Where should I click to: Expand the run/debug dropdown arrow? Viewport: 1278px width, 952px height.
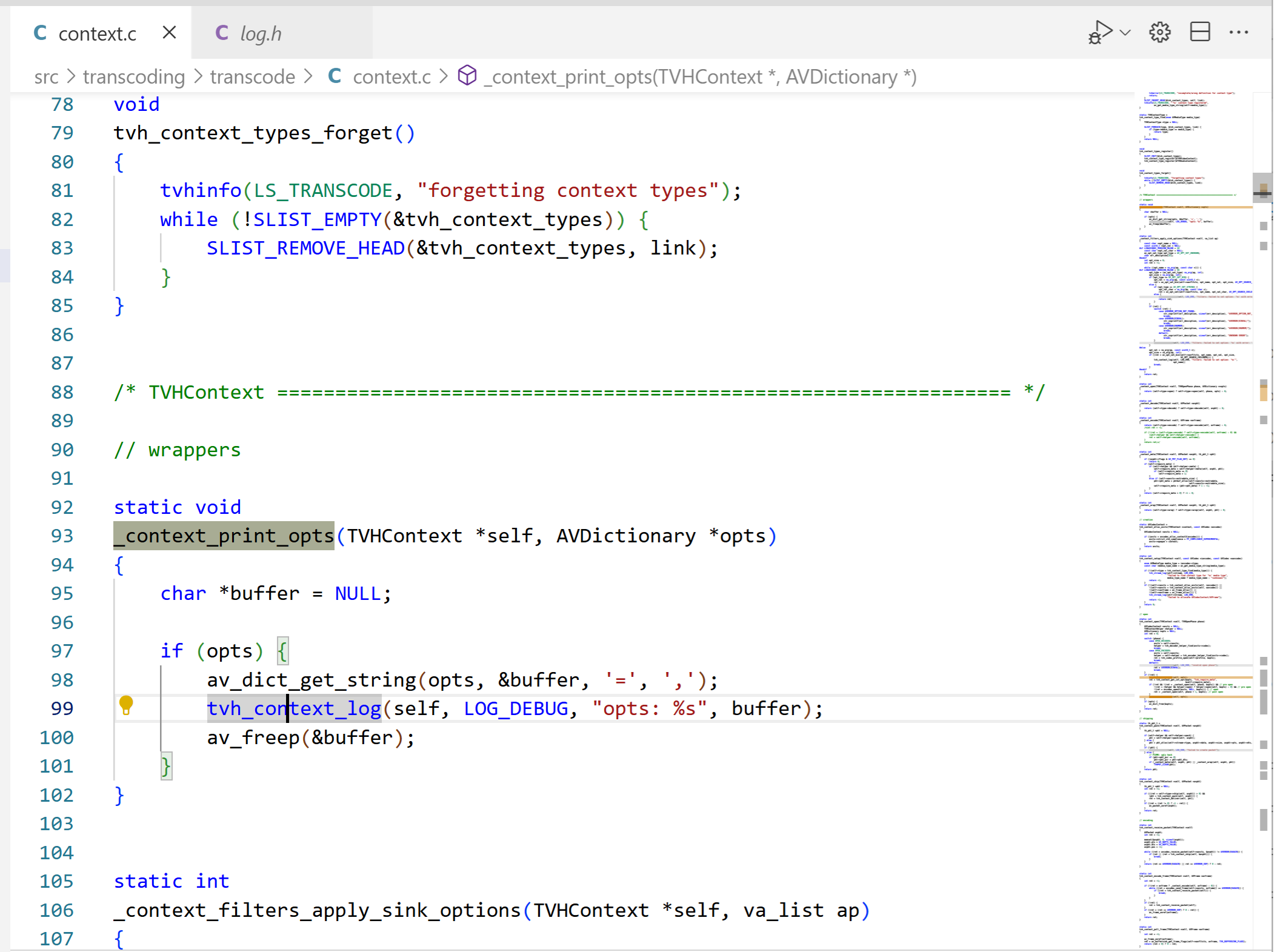[1125, 33]
